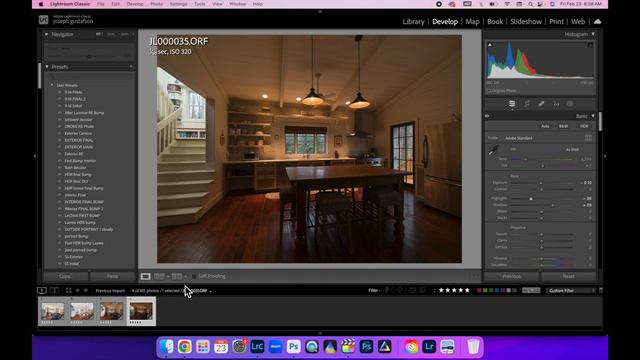This screenshot has width=640, height=360.
Task: Filter by flagged photos icon
Action: point(387,291)
